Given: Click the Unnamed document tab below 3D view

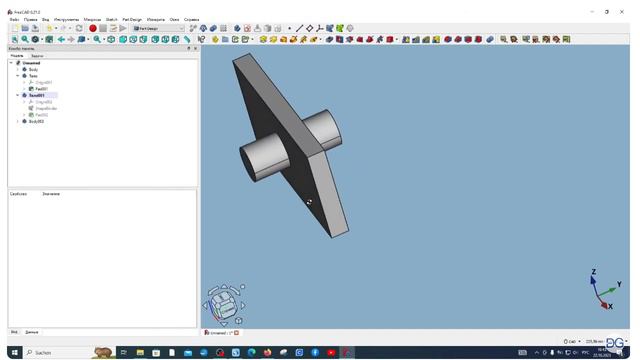Looking at the screenshot, I should tap(221, 333).
